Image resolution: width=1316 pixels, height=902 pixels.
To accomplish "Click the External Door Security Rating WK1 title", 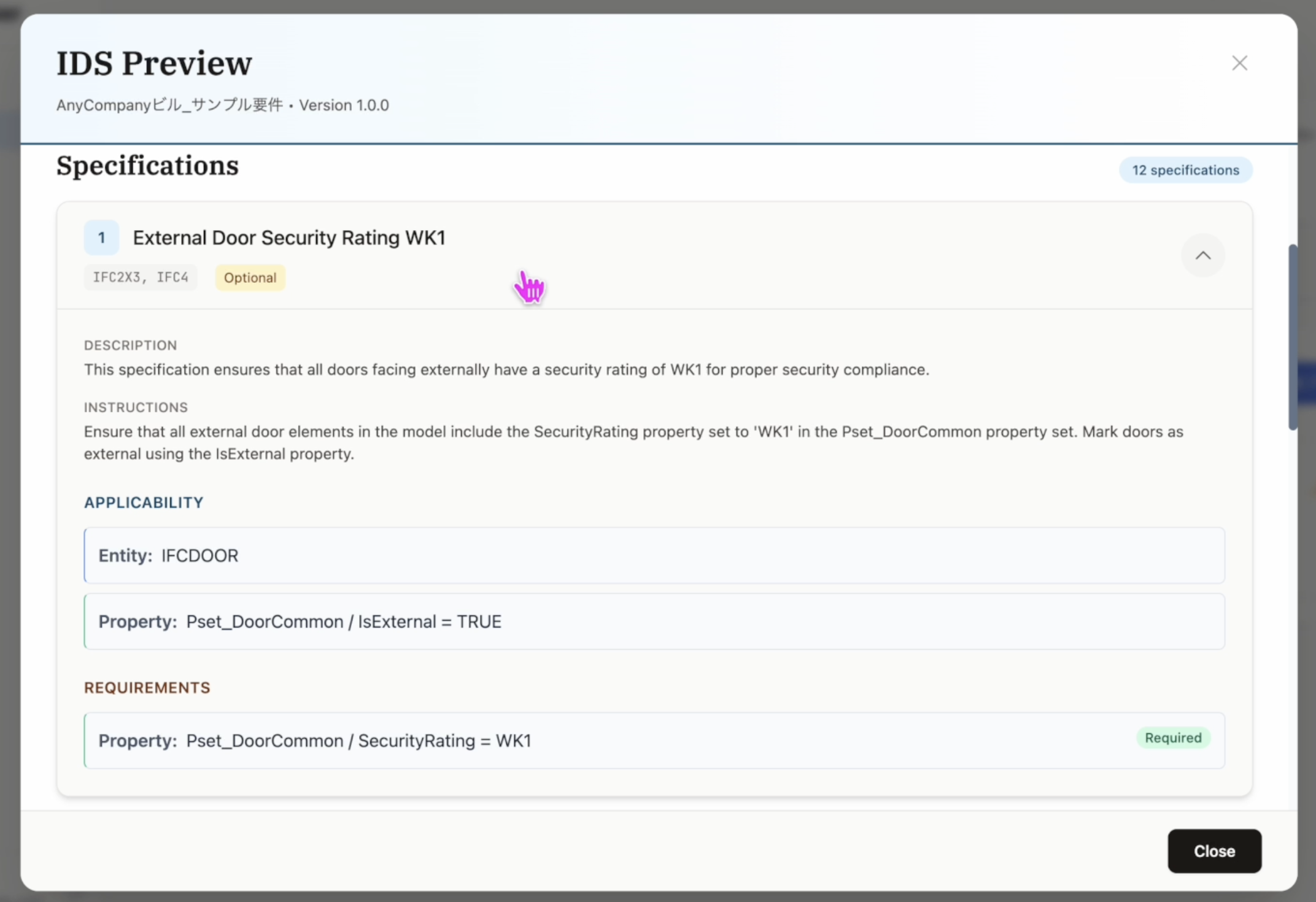I will (289, 237).
